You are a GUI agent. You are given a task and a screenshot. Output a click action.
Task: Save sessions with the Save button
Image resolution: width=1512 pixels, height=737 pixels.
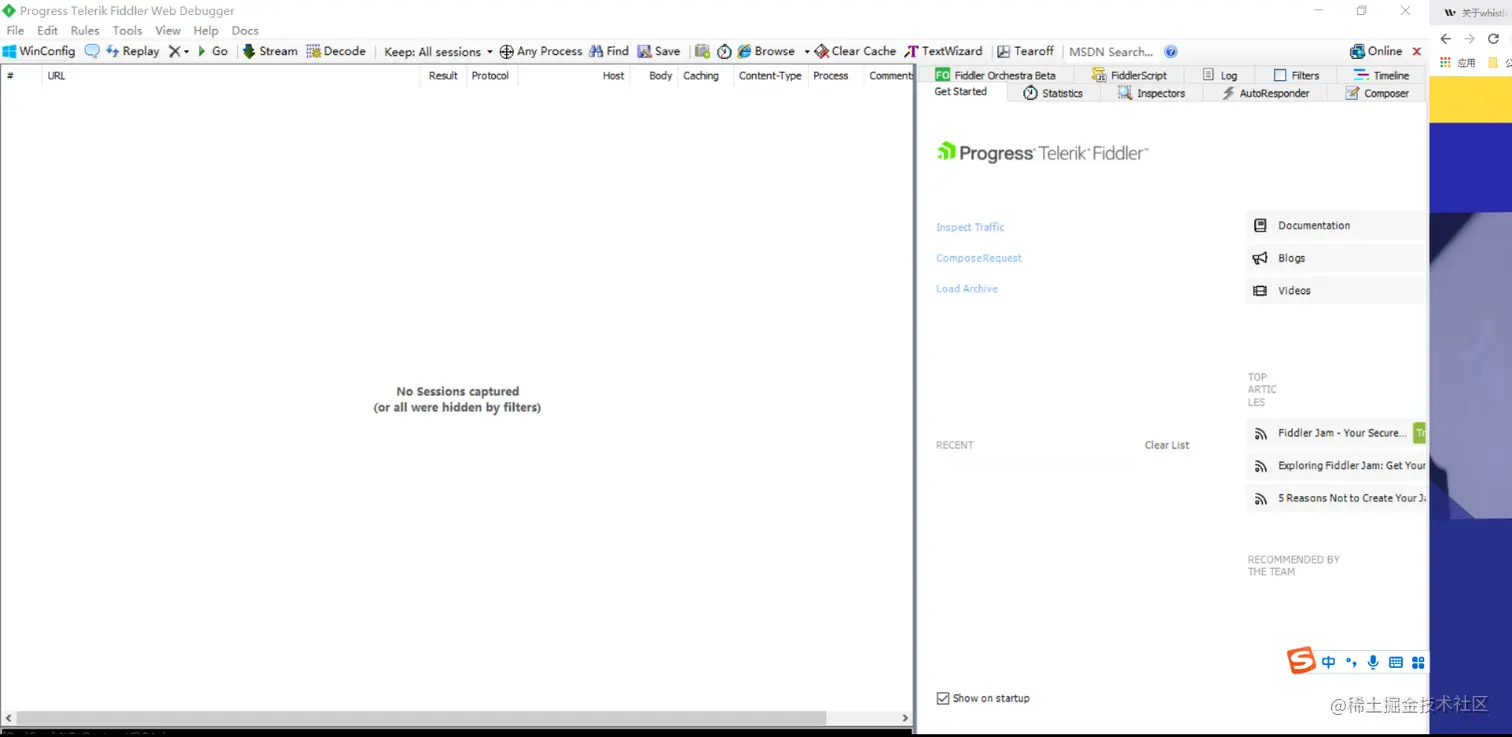[x=659, y=51]
